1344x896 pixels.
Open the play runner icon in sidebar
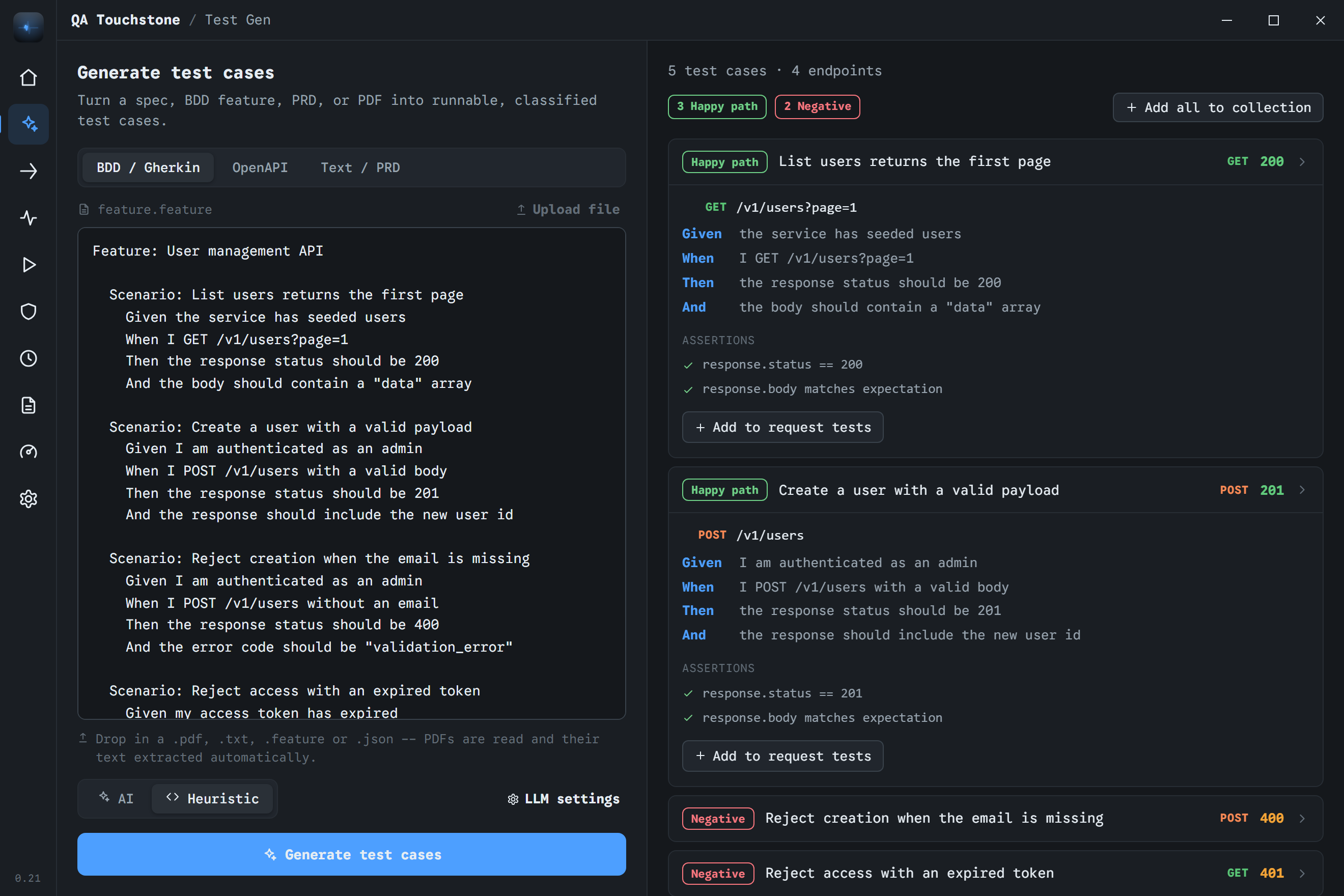tap(28, 265)
